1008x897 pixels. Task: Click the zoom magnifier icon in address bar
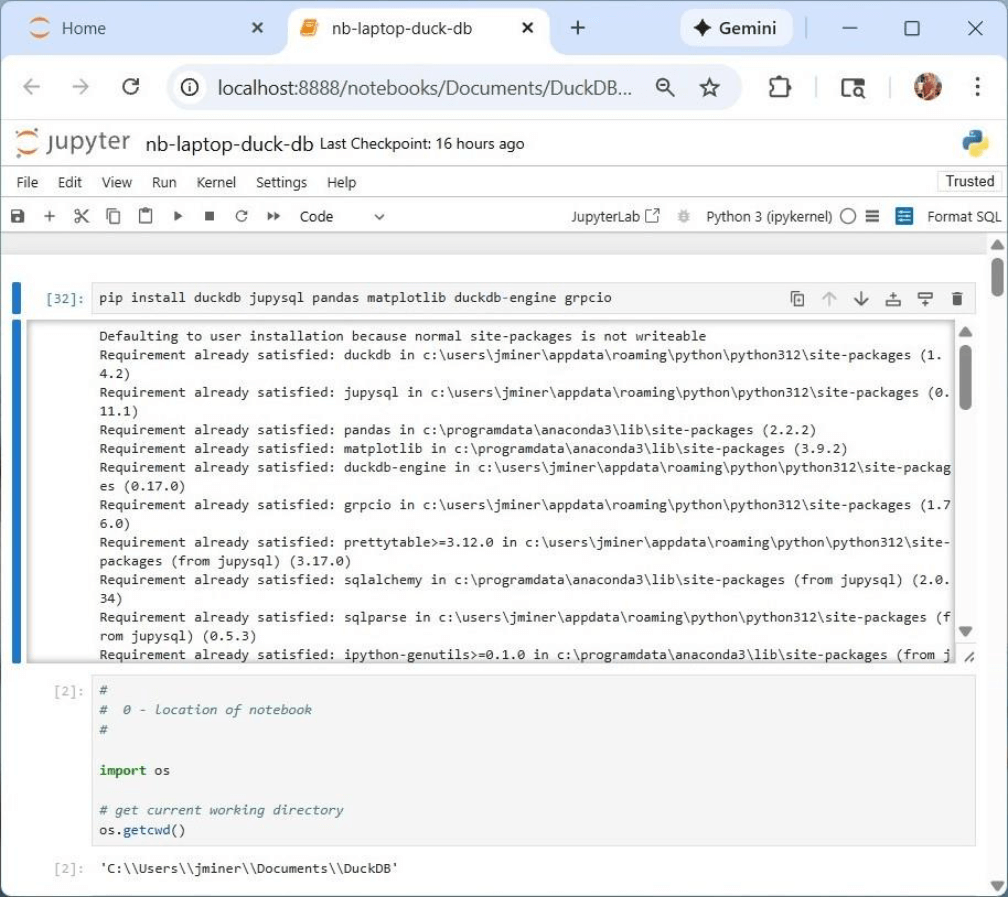(665, 87)
